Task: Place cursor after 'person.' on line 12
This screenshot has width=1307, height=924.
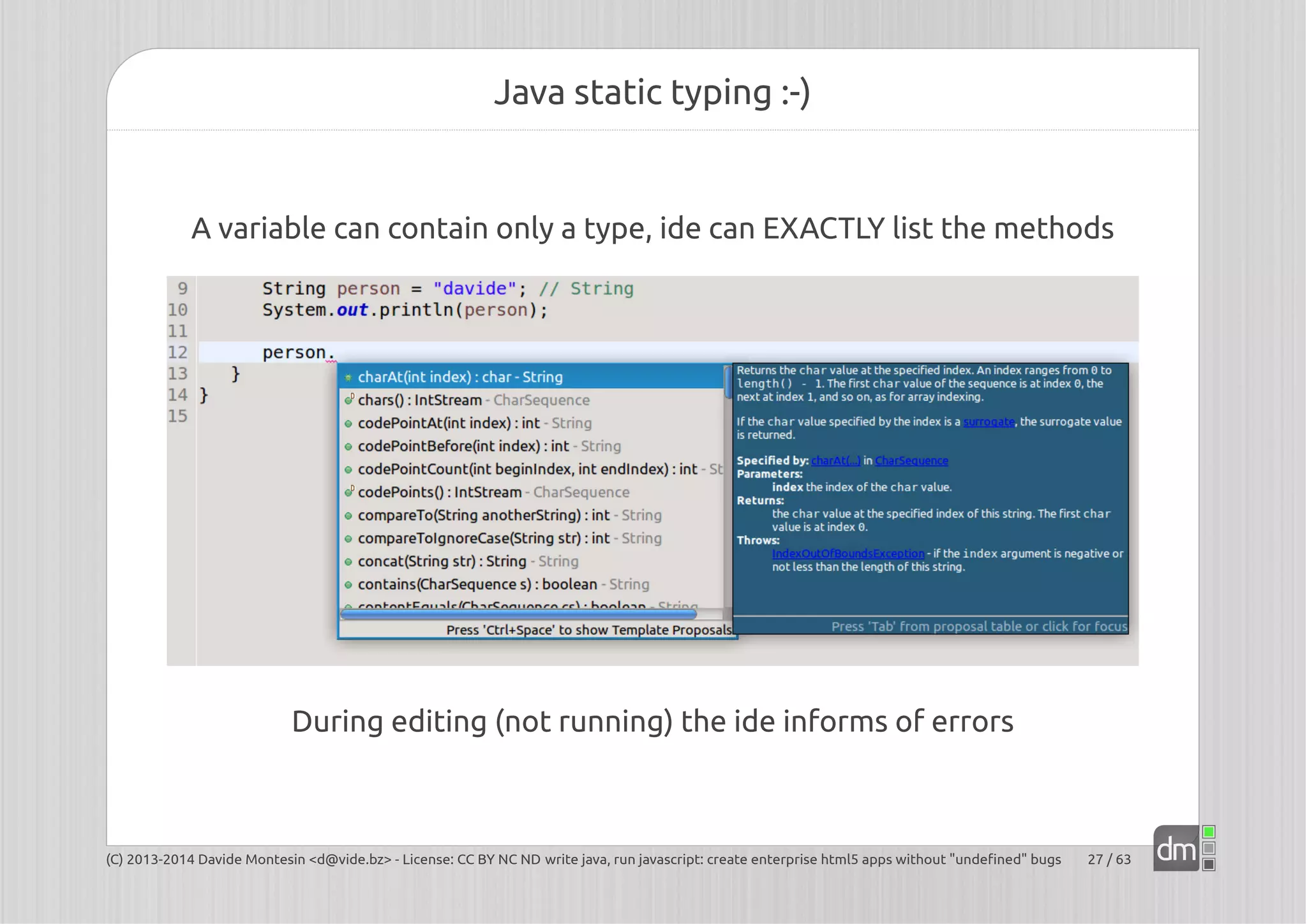Action: point(336,352)
